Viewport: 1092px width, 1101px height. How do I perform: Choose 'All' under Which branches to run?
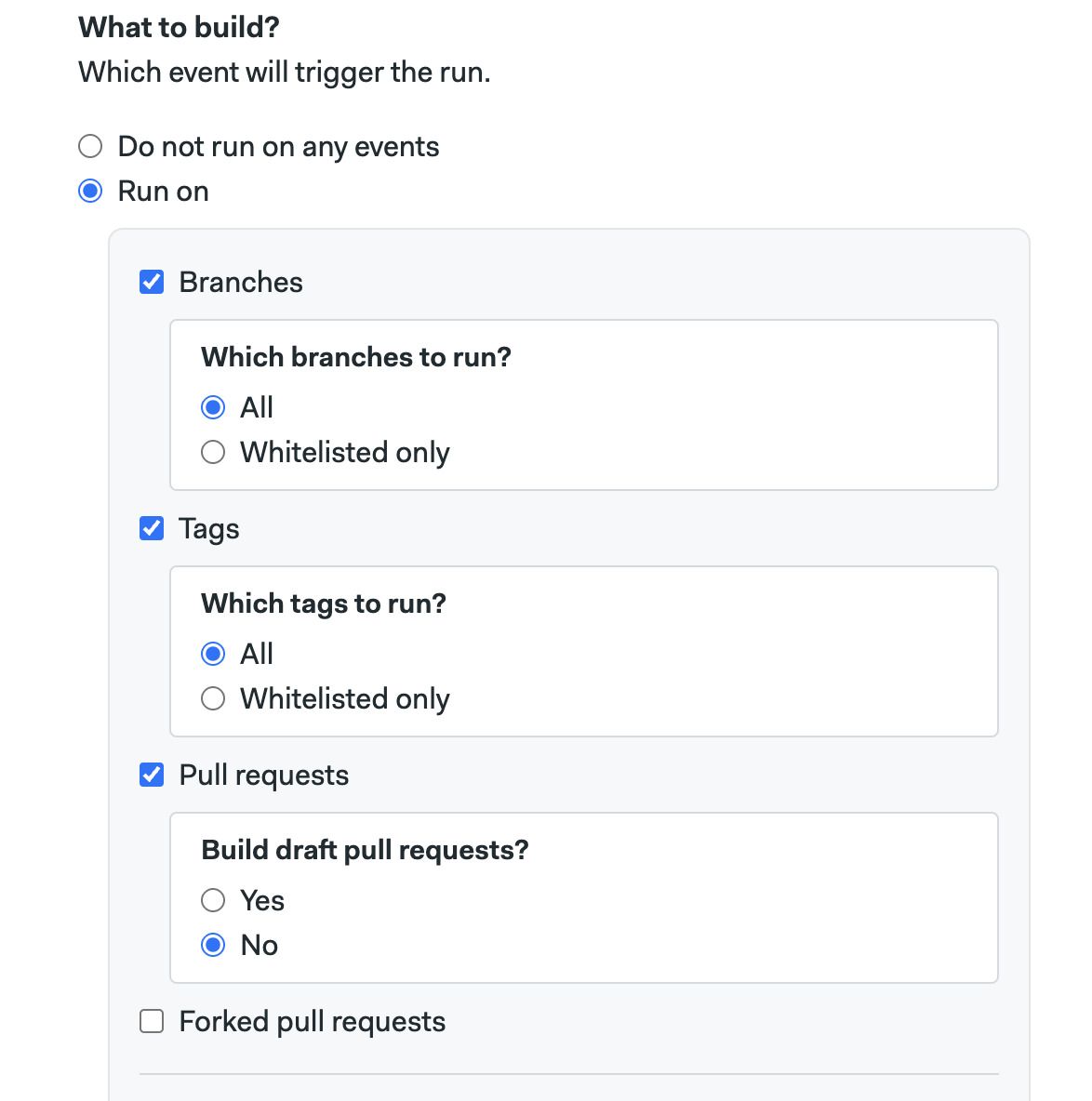pyautogui.click(x=213, y=407)
